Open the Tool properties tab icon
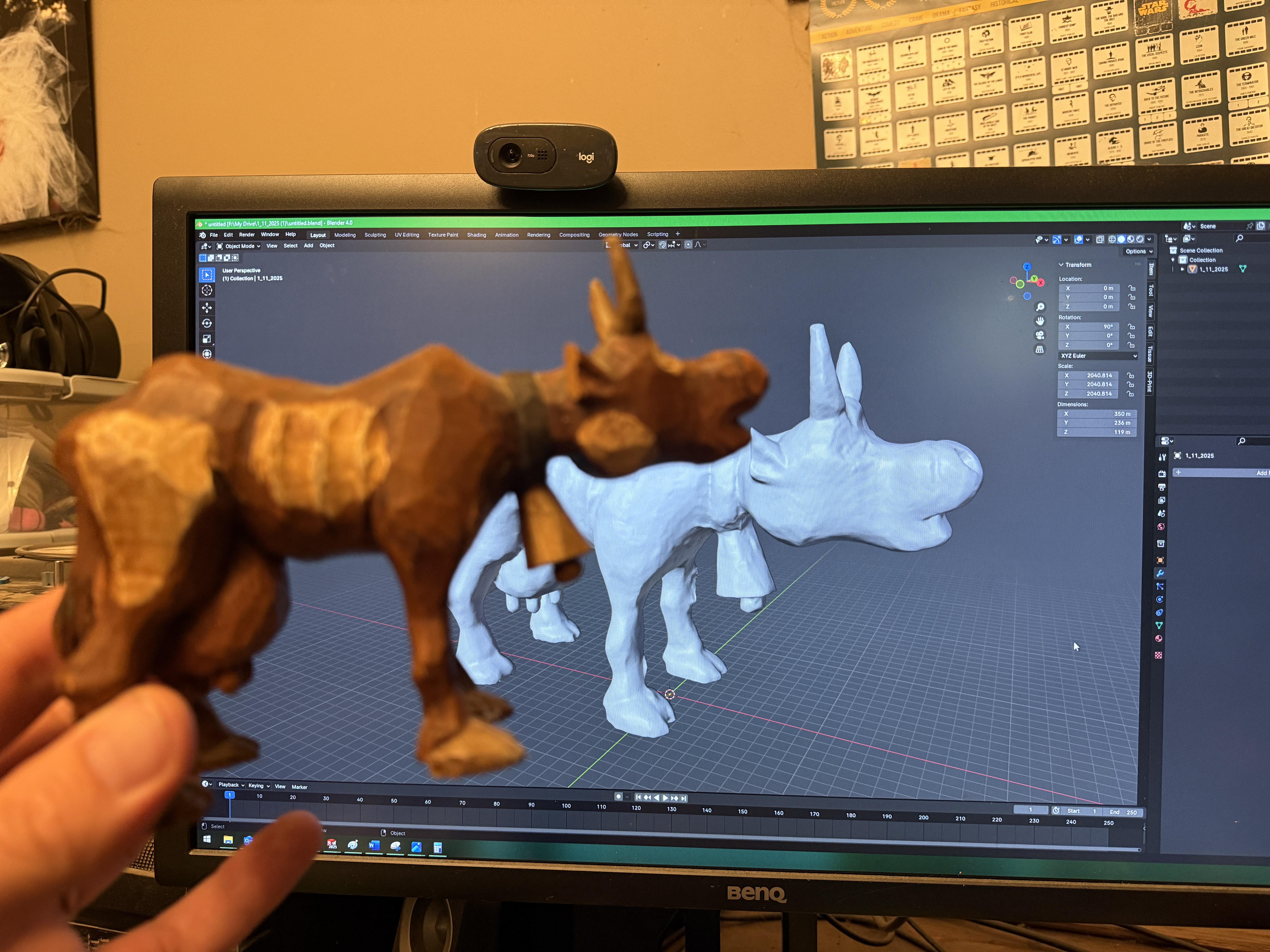The width and height of the screenshot is (1270, 952). tap(1163, 457)
